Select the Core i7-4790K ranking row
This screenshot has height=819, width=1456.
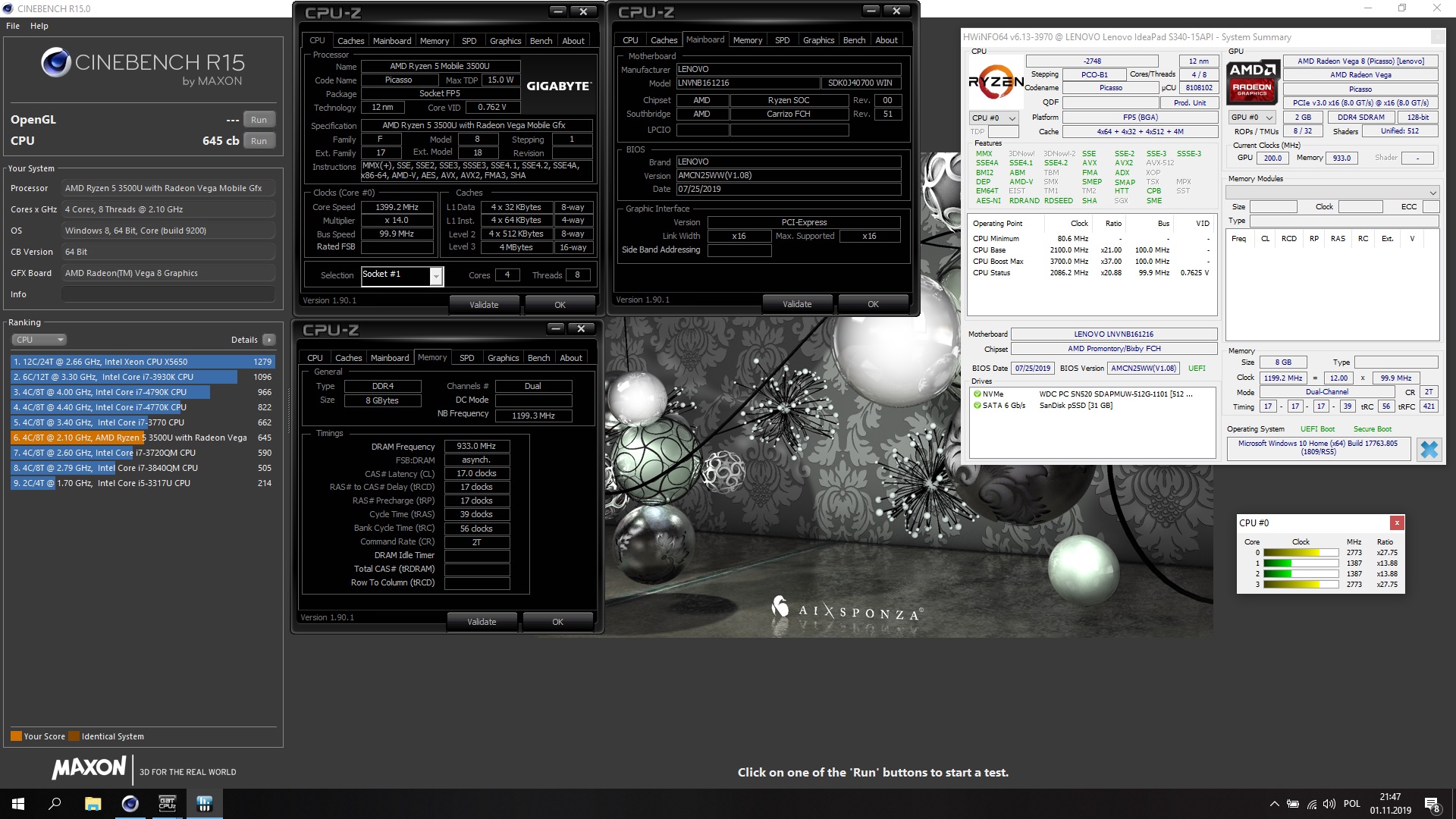coord(143,392)
